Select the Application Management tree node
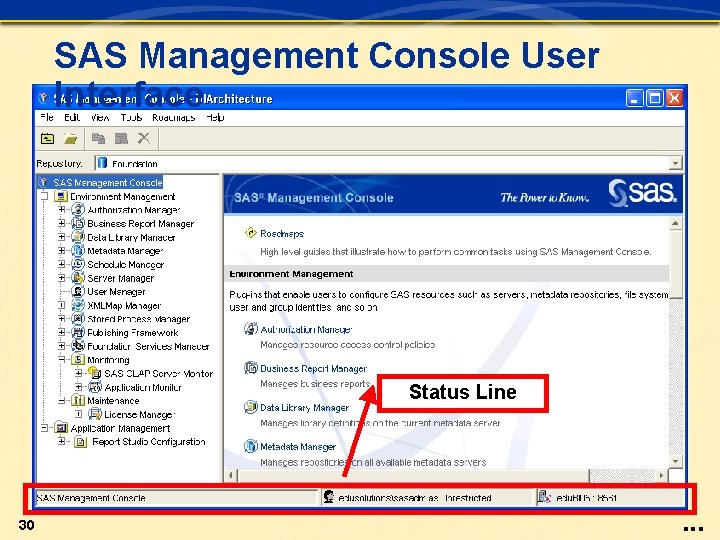The width and height of the screenshot is (720, 540). click(120, 428)
